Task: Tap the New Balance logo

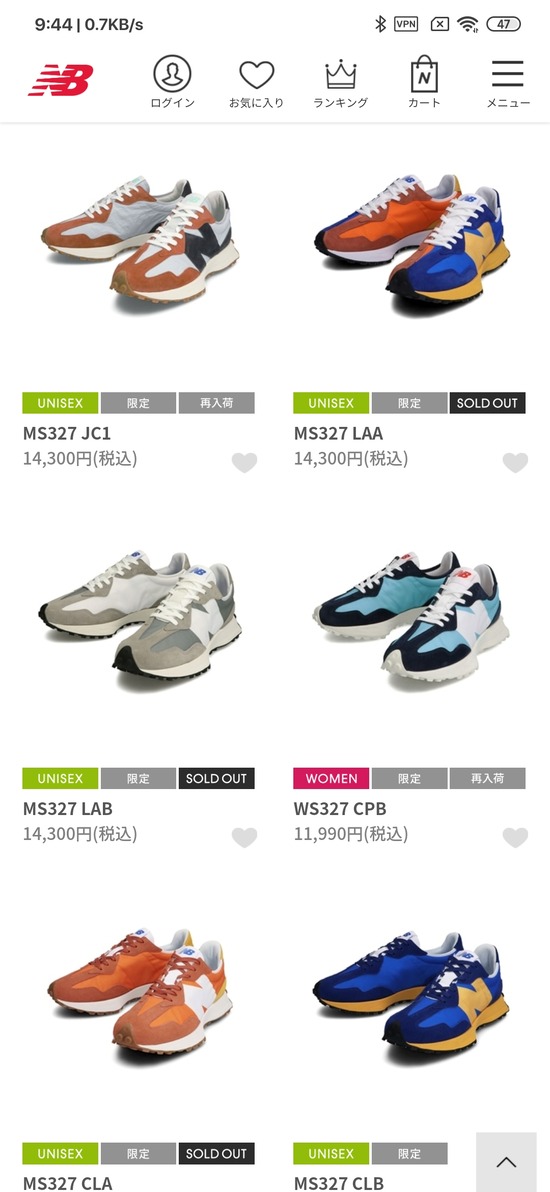Action: [61, 80]
